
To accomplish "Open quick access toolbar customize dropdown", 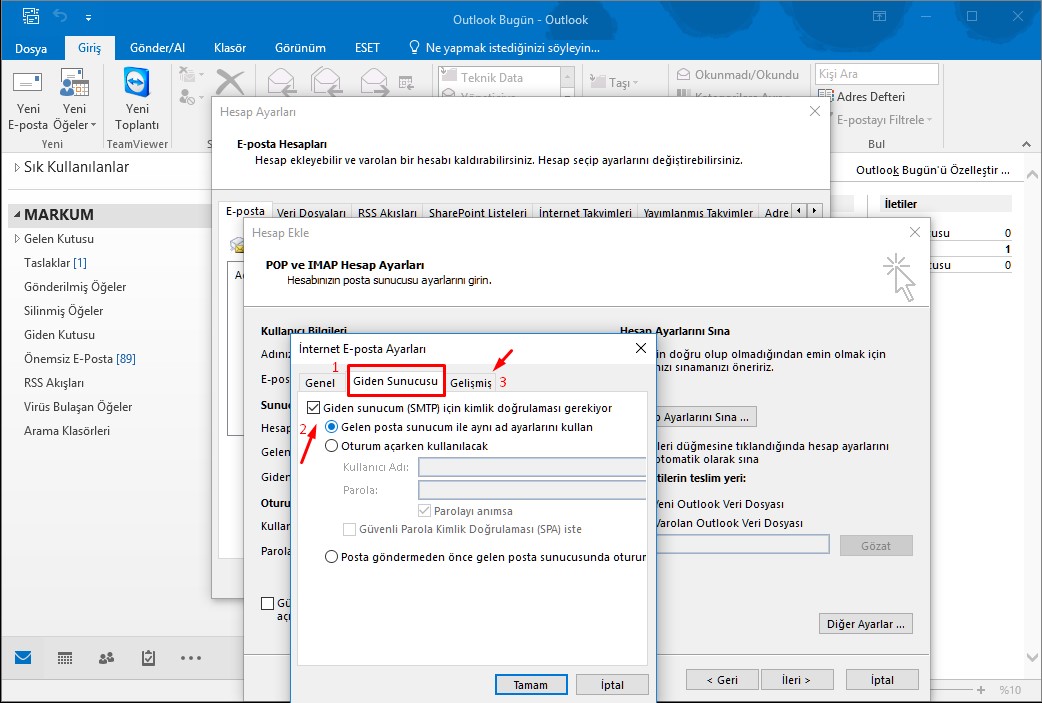I will [88, 17].
